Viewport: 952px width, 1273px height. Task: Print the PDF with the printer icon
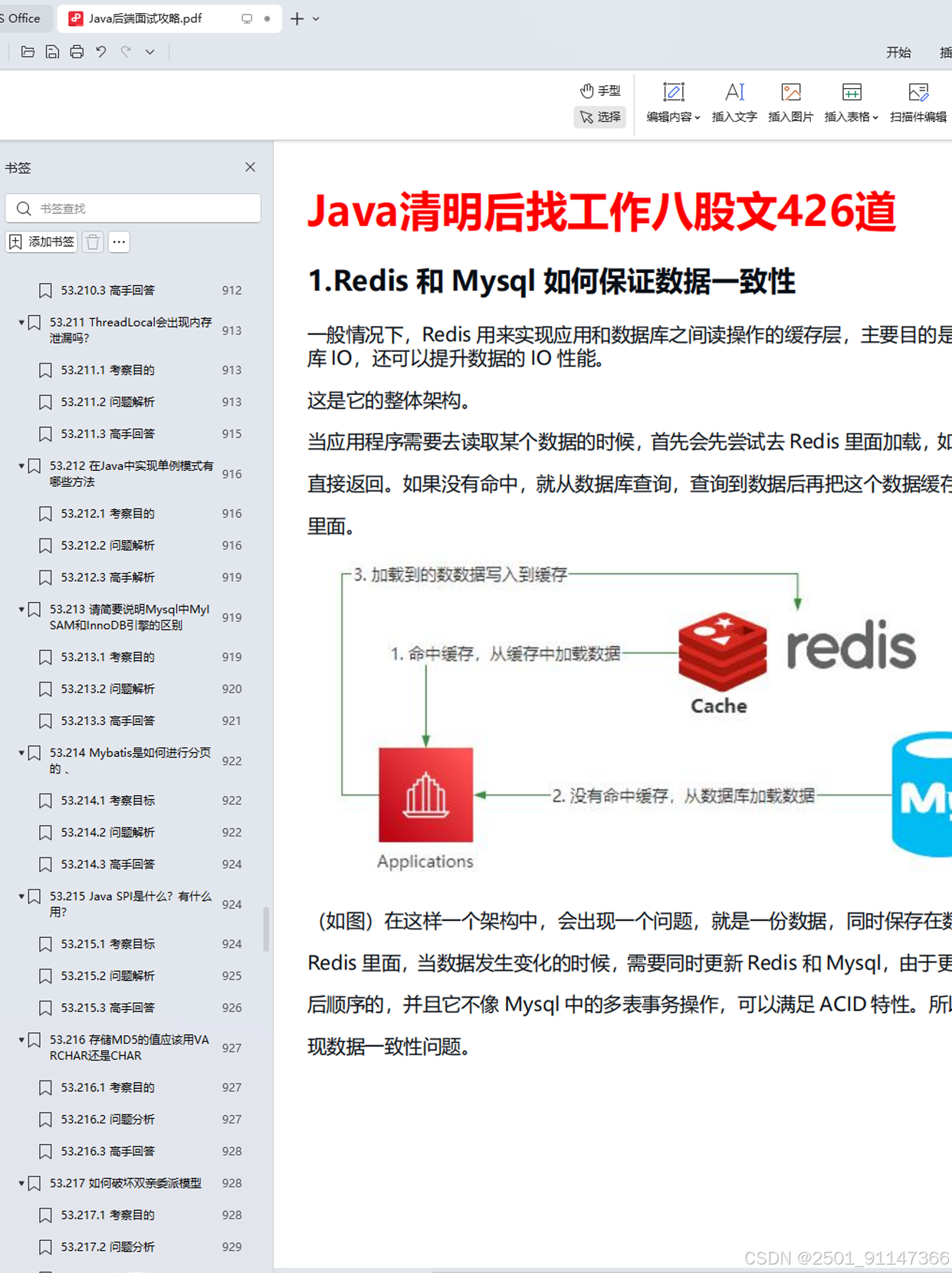[x=77, y=52]
